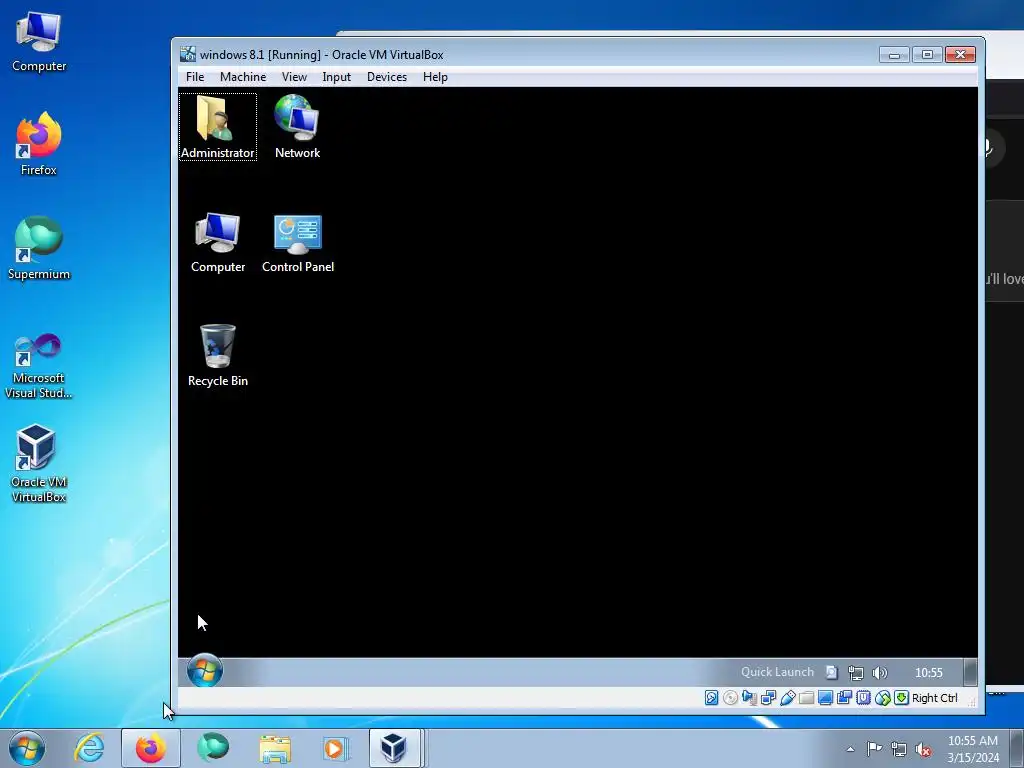Click the show desktop strip in the VM taskbar
The image size is (1024, 768).
(x=970, y=672)
